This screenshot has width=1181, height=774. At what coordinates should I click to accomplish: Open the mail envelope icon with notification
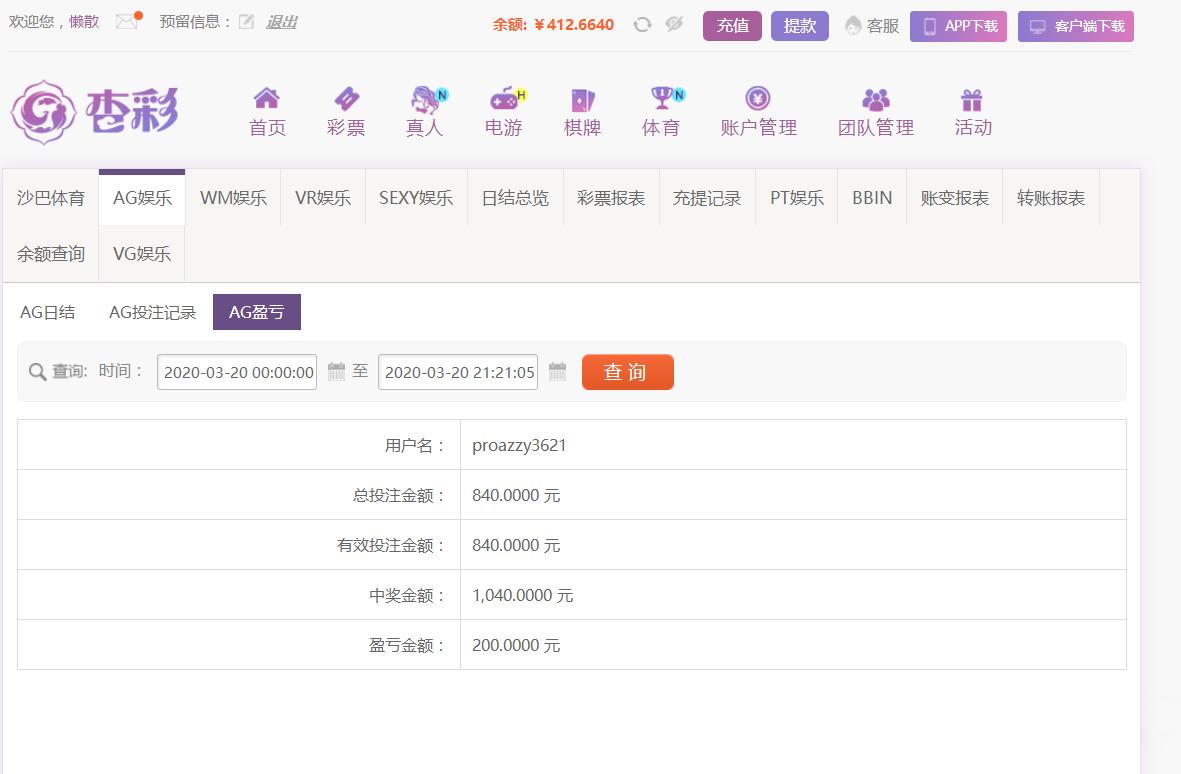click(x=129, y=20)
